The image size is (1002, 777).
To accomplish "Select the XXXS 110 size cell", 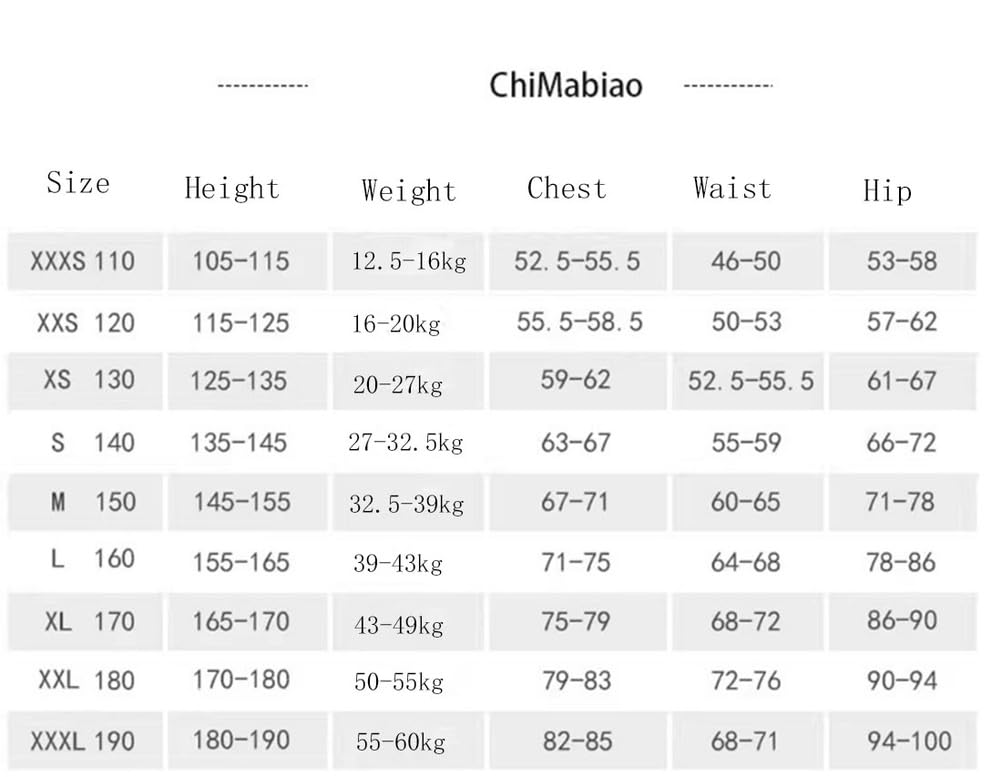I will pos(82,261).
